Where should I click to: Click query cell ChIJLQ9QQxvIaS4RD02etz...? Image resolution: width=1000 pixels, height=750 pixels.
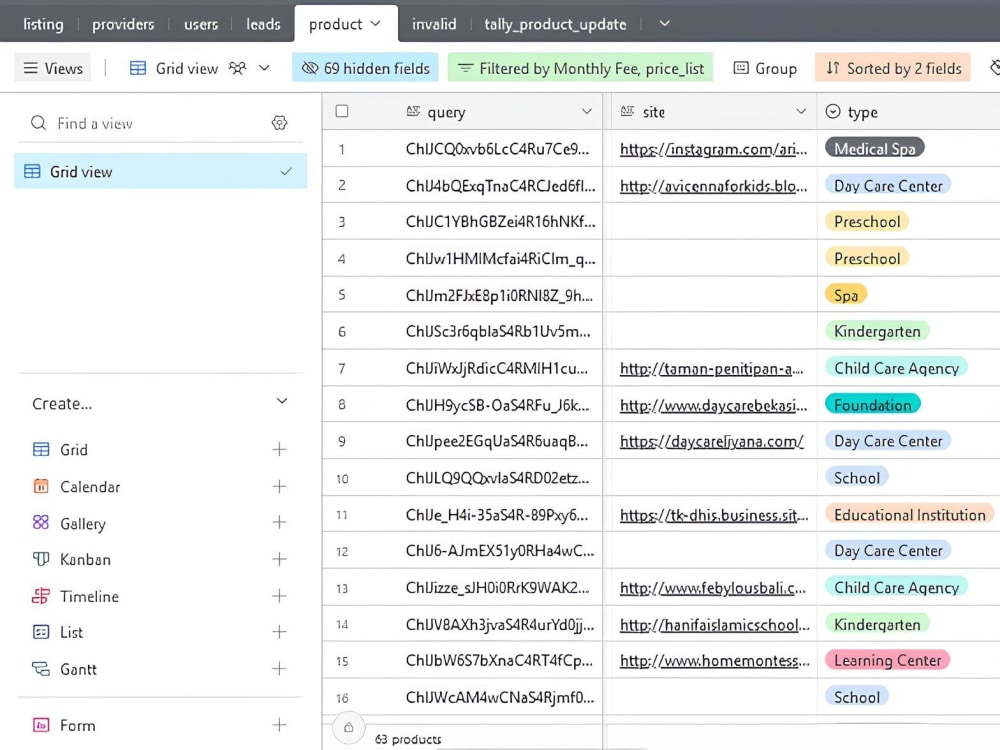497,478
